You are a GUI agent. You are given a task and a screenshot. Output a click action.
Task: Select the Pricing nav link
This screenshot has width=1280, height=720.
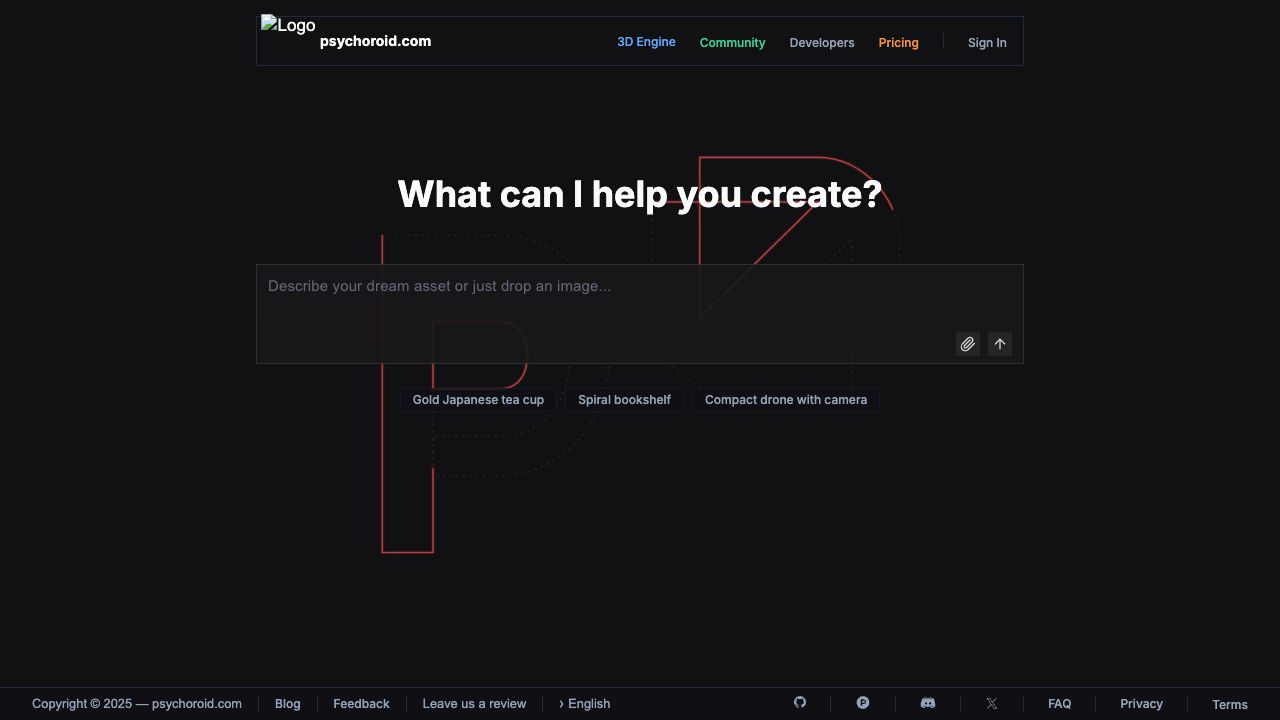[898, 43]
